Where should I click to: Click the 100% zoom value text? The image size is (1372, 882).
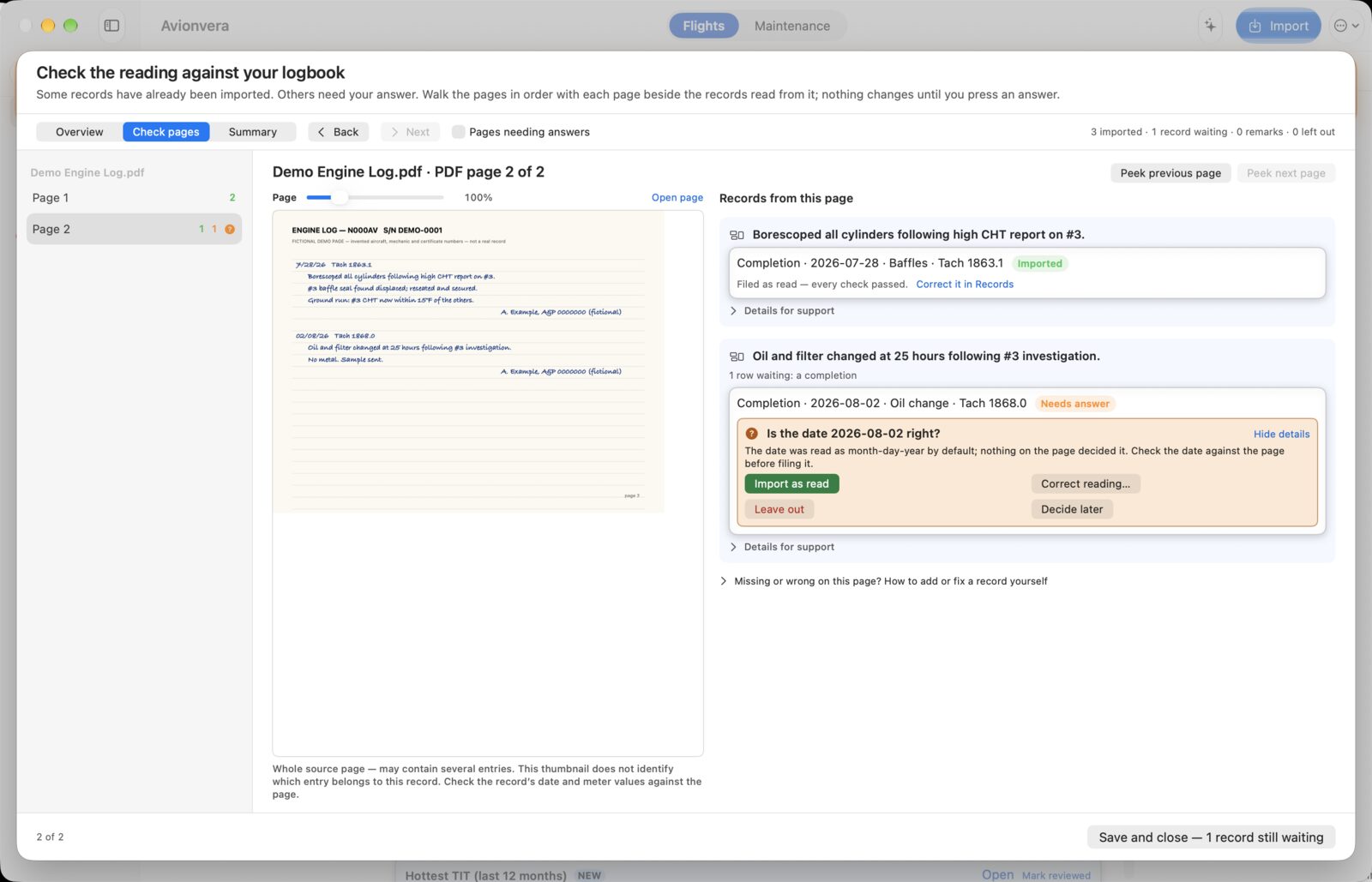click(x=478, y=197)
